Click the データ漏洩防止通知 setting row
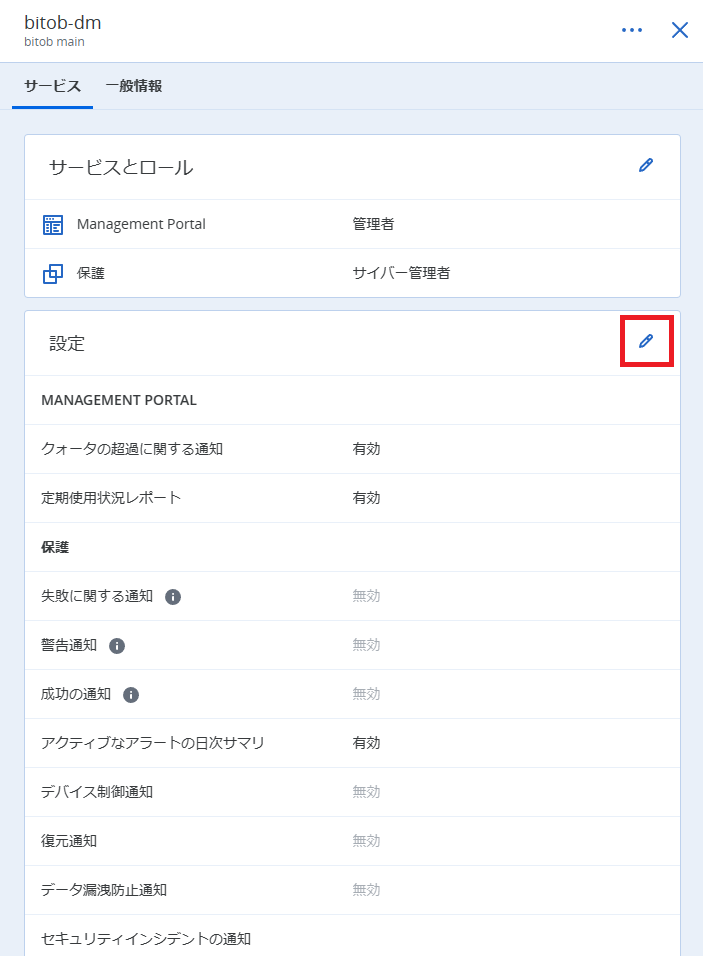The image size is (703, 956). click(x=352, y=890)
